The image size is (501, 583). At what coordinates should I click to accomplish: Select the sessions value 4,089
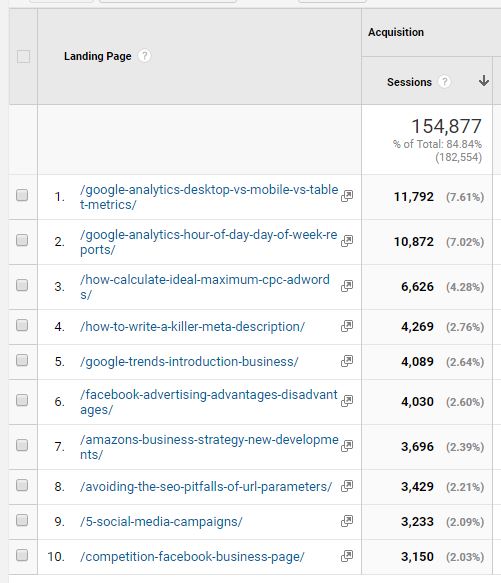[x=417, y=362]
